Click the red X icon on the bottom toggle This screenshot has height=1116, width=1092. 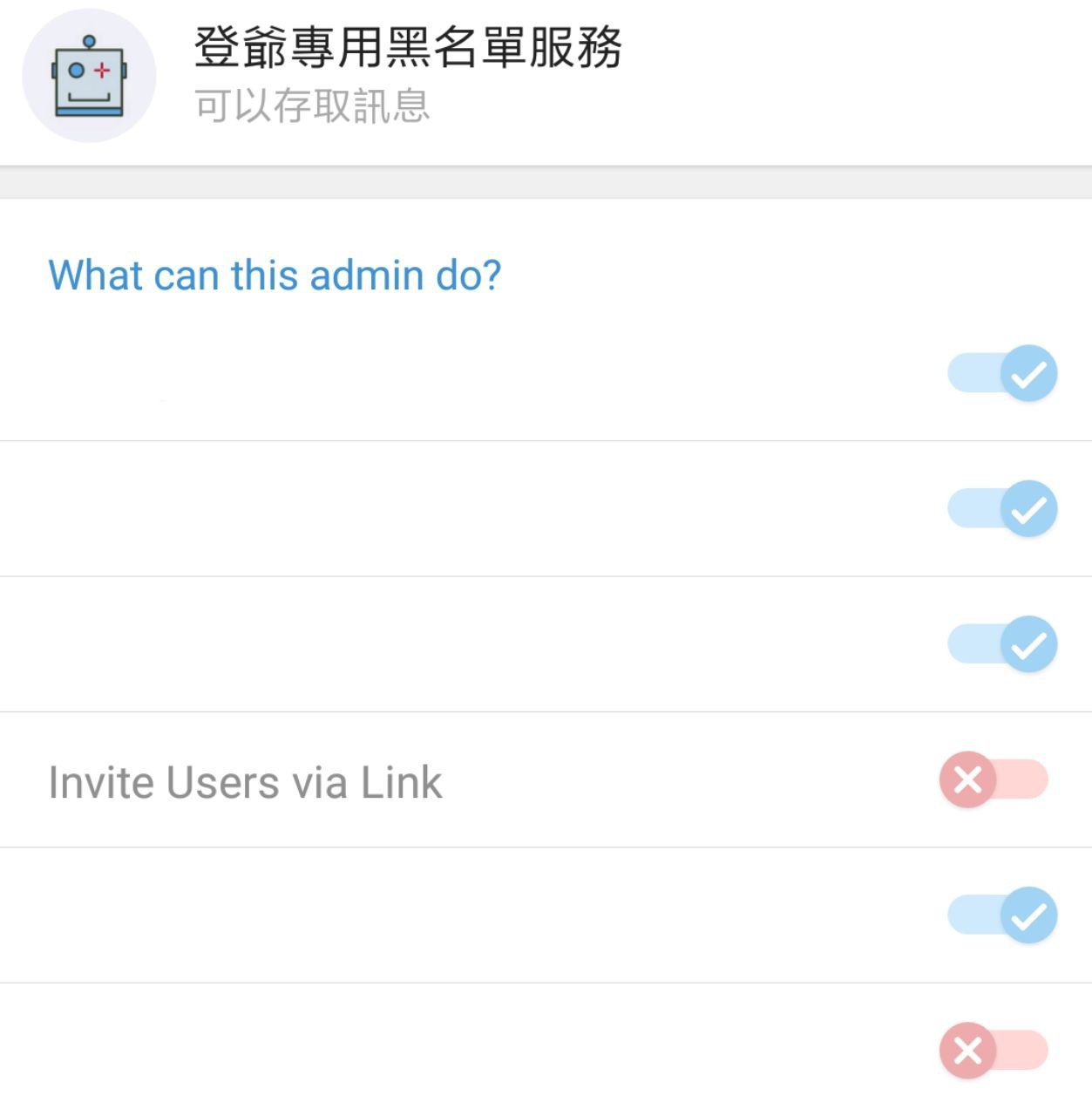pos(967,1051)
